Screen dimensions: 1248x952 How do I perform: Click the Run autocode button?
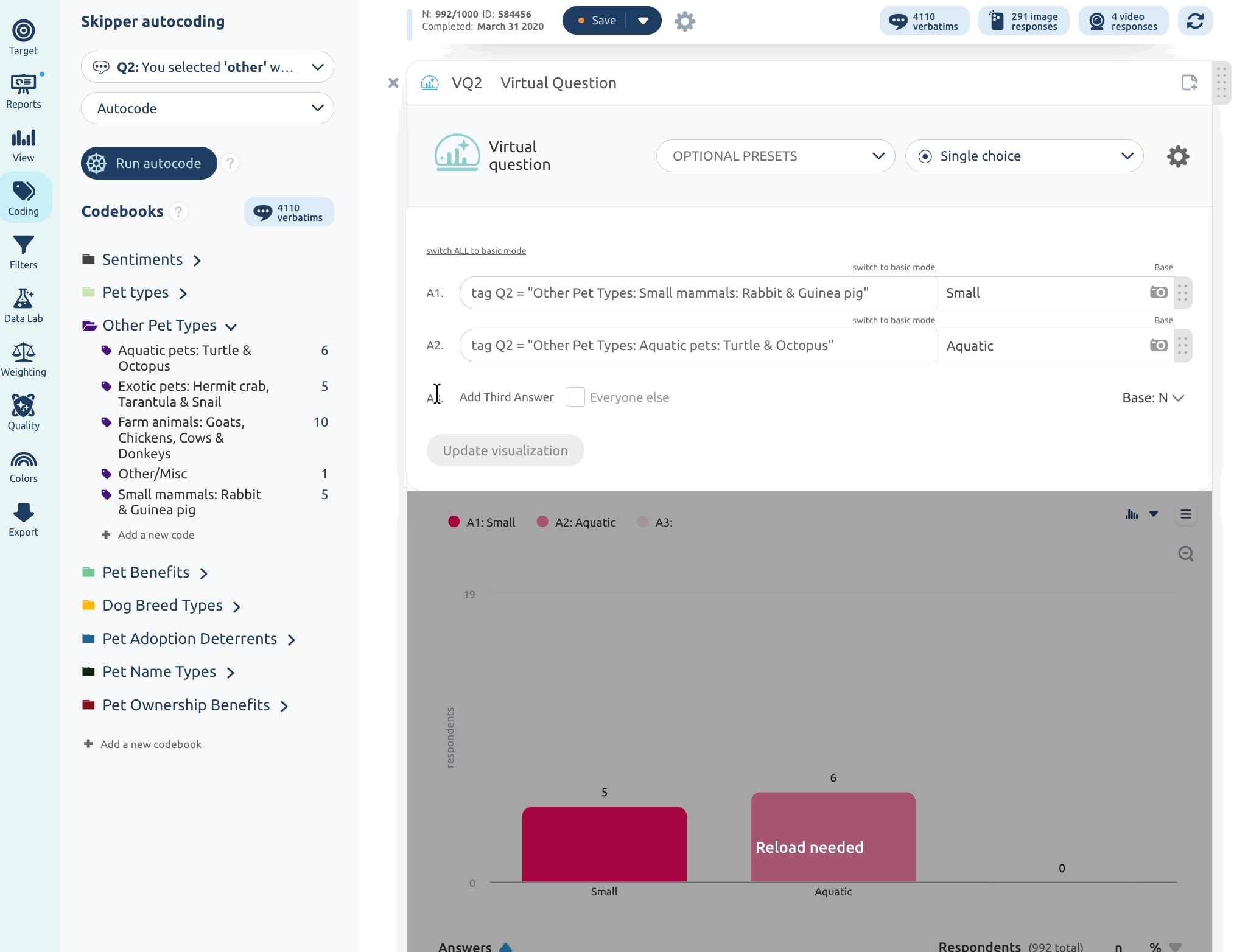149,163
